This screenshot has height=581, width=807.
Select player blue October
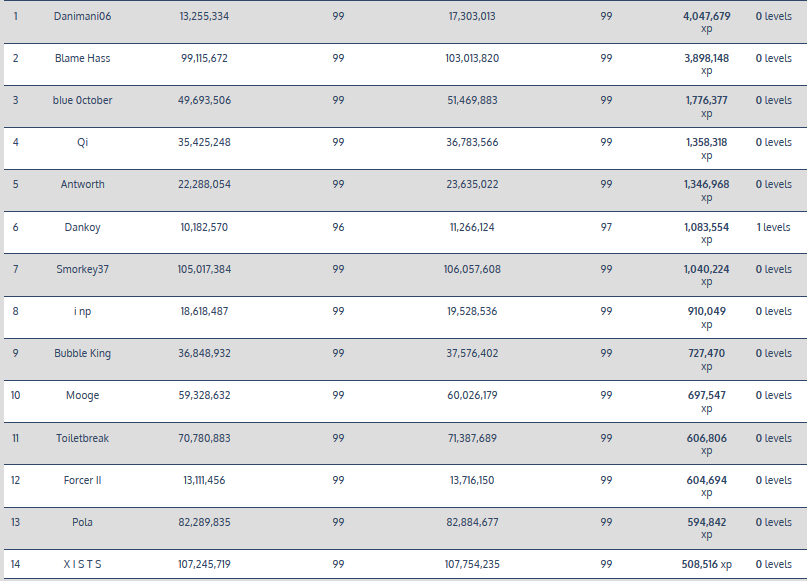click(x=83, y=100)
